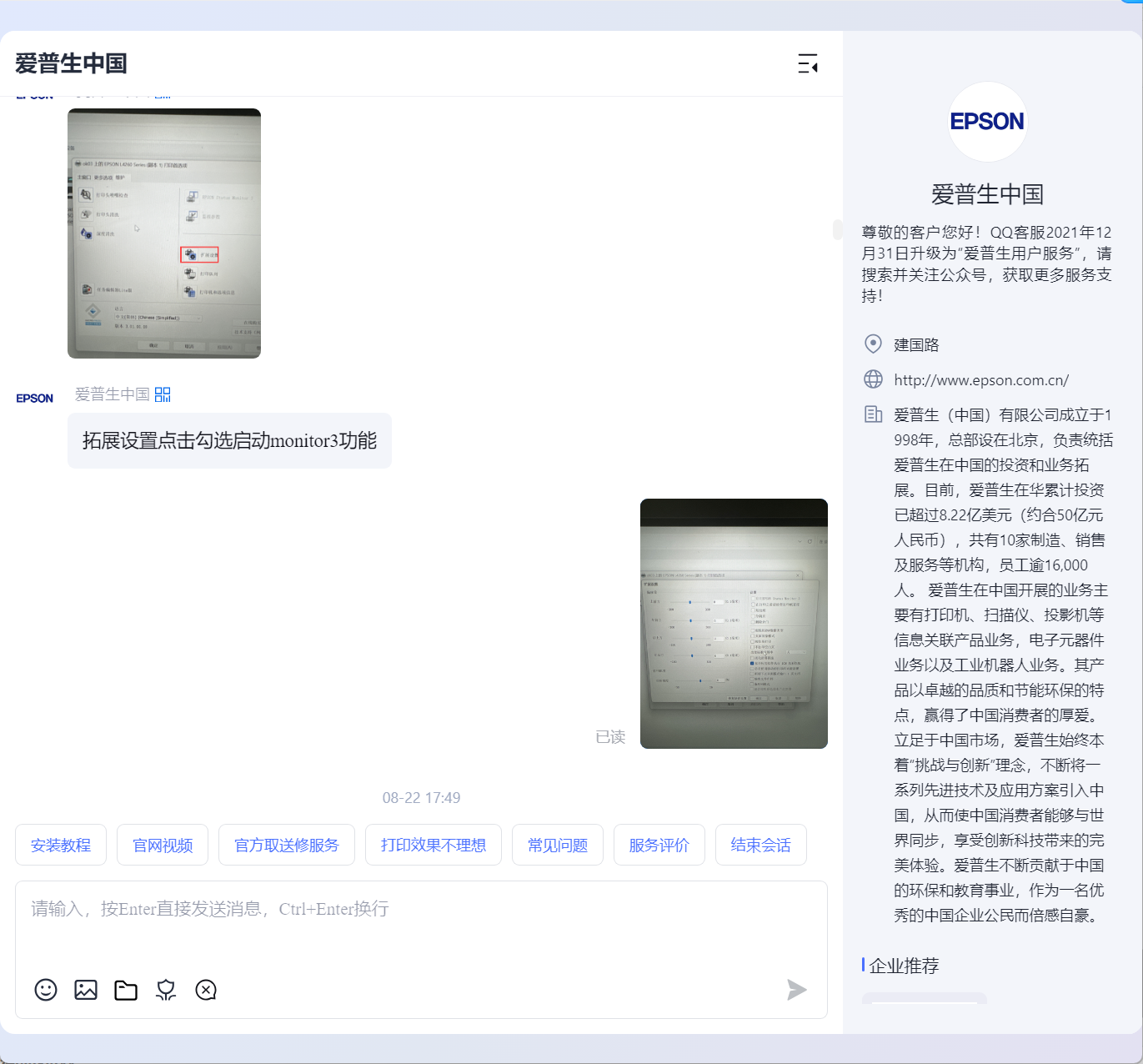The height and width of the screenshot is (1064, 1143).
Task: Open the 服务评价 quick reply
Action: (659, 846)
